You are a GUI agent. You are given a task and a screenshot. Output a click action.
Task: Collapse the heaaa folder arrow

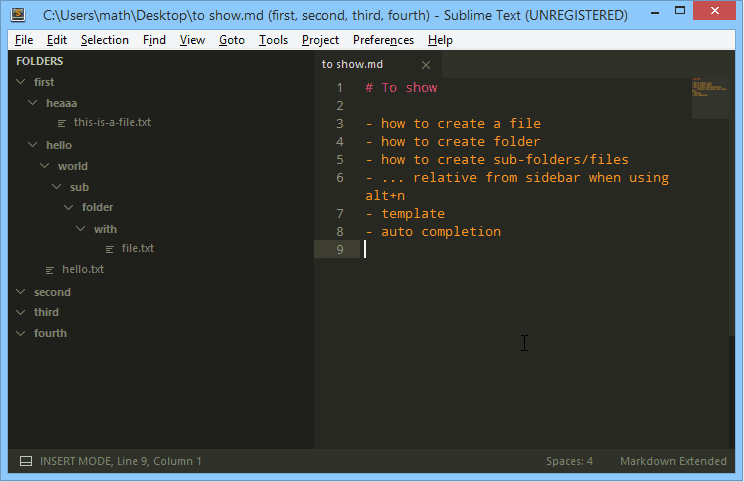point(32,102)
